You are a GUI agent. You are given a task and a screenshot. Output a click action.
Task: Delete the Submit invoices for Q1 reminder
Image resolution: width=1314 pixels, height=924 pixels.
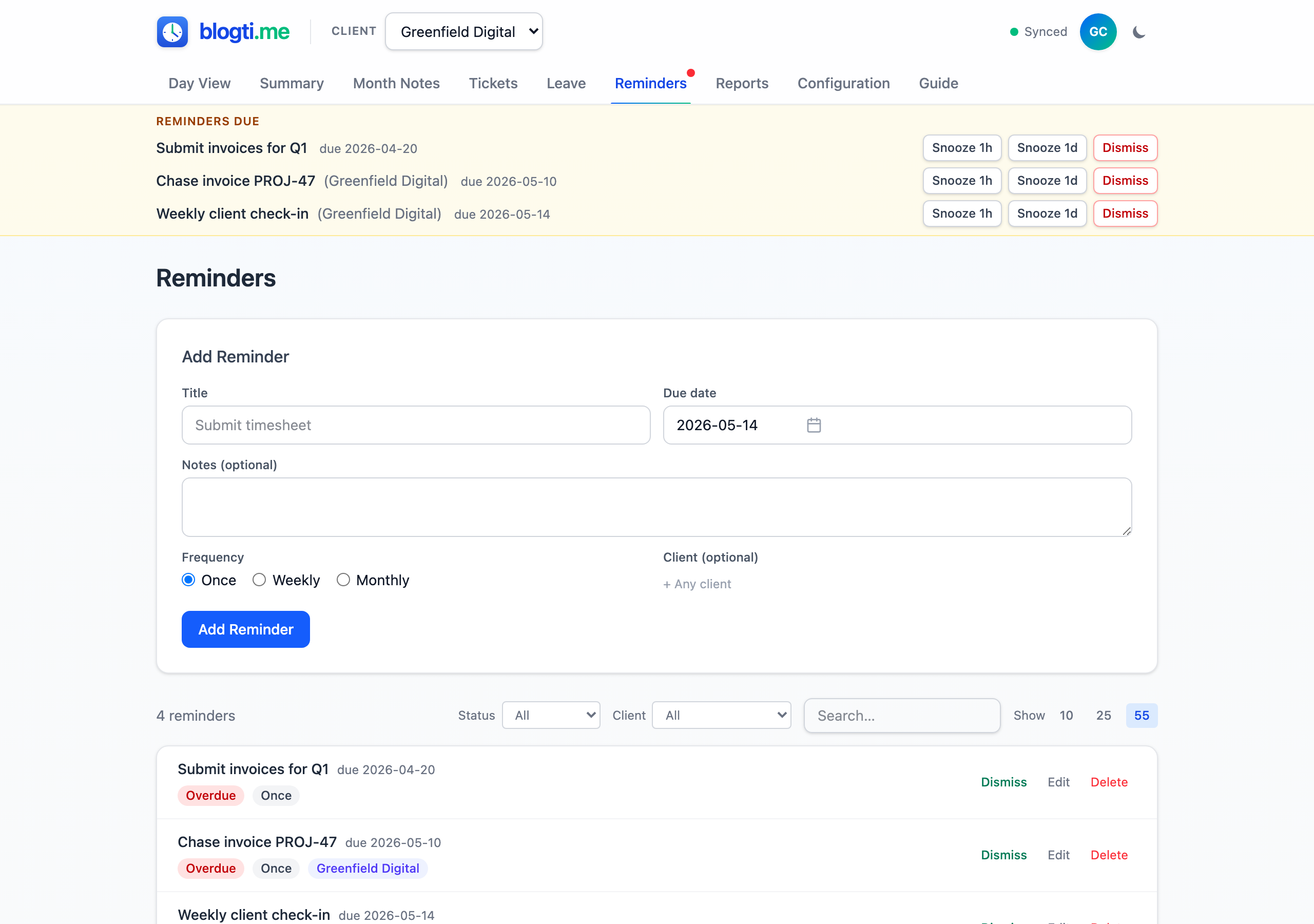tap(1109, 782)
